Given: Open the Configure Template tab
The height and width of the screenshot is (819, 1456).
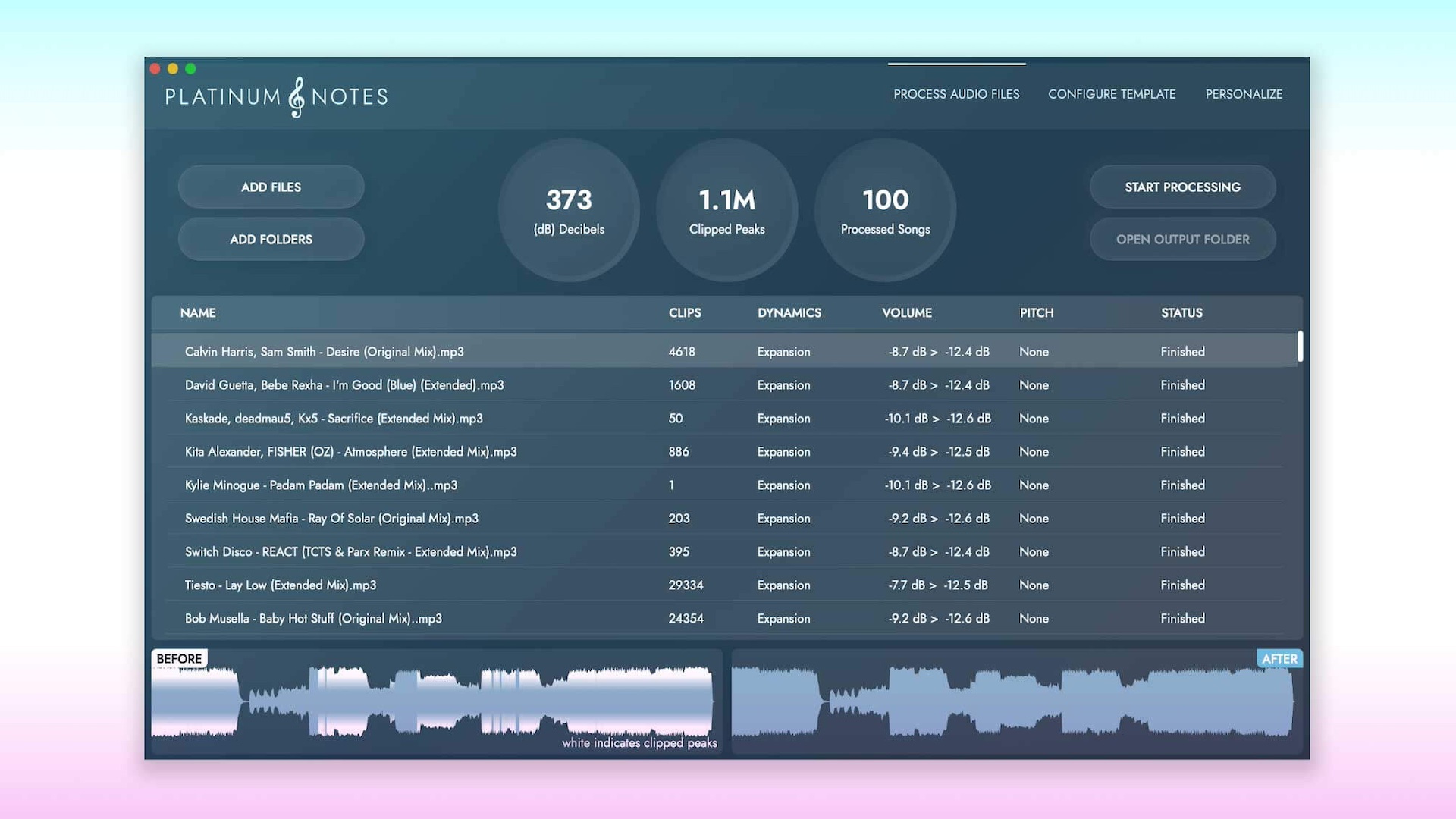Looking at the screenshot, I should [1112, 94].
